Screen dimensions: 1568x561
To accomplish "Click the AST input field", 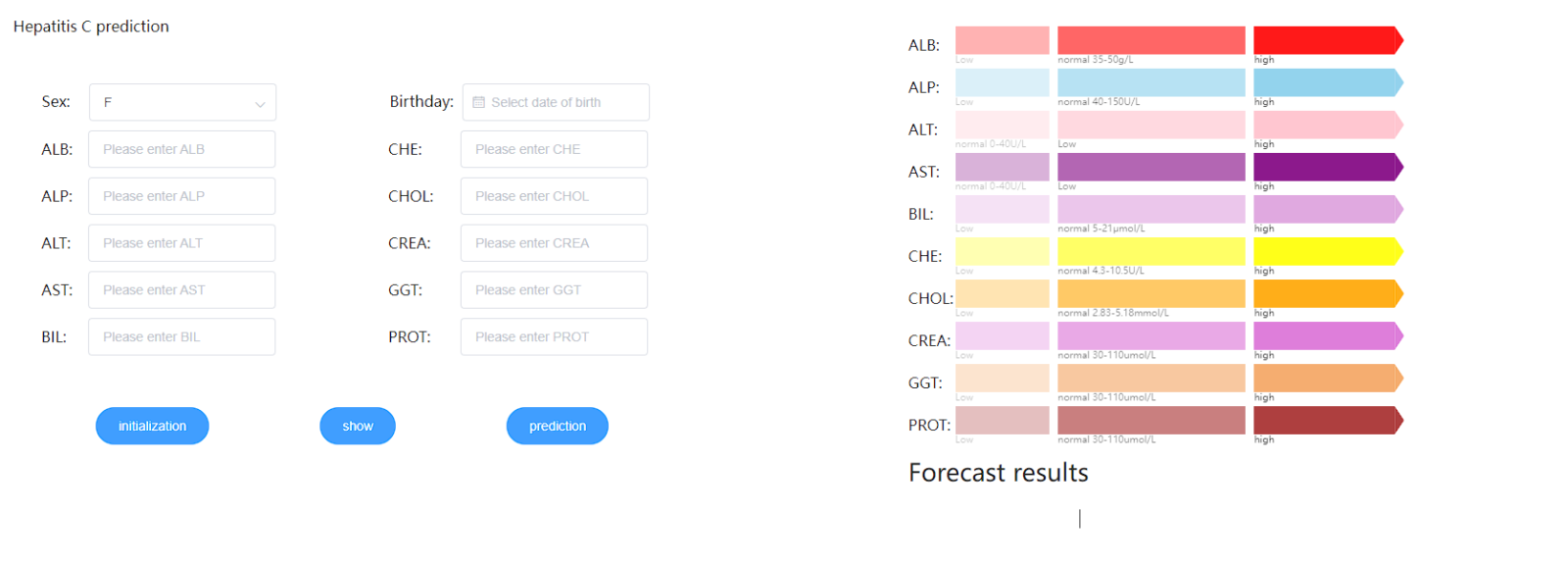I will coord(181,290).
